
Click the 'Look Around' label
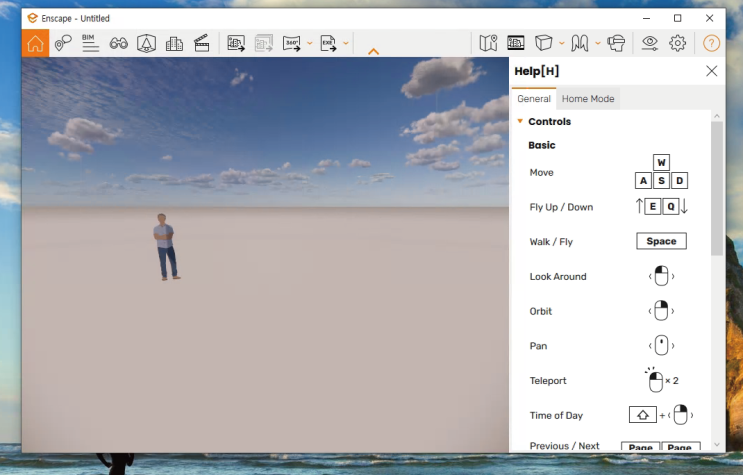[x=558, y=276]
